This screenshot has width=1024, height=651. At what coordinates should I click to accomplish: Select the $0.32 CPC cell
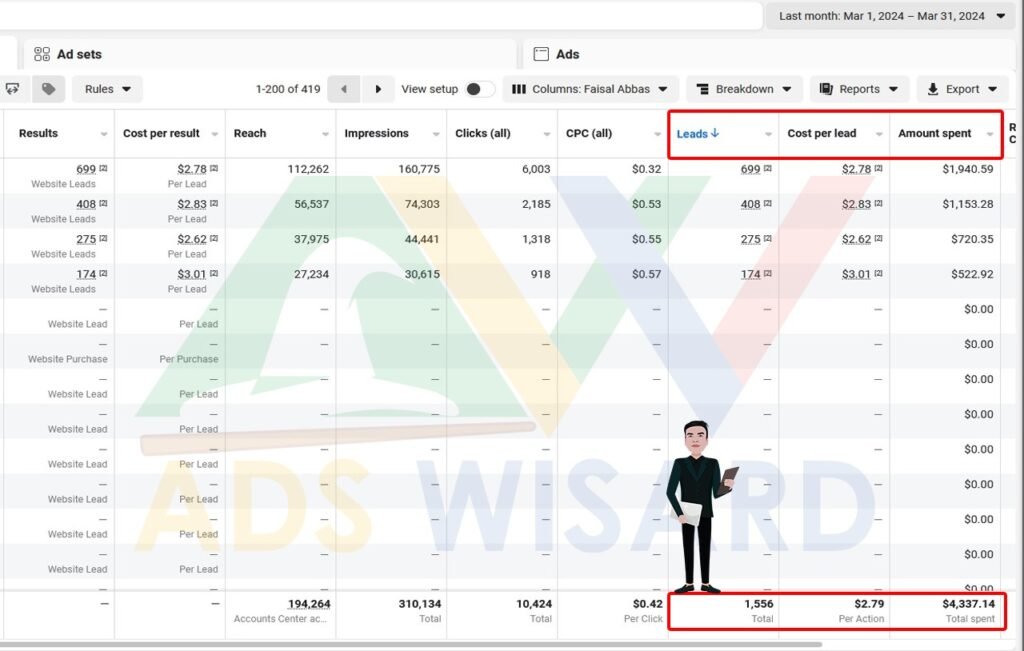[x=647, y=169]
